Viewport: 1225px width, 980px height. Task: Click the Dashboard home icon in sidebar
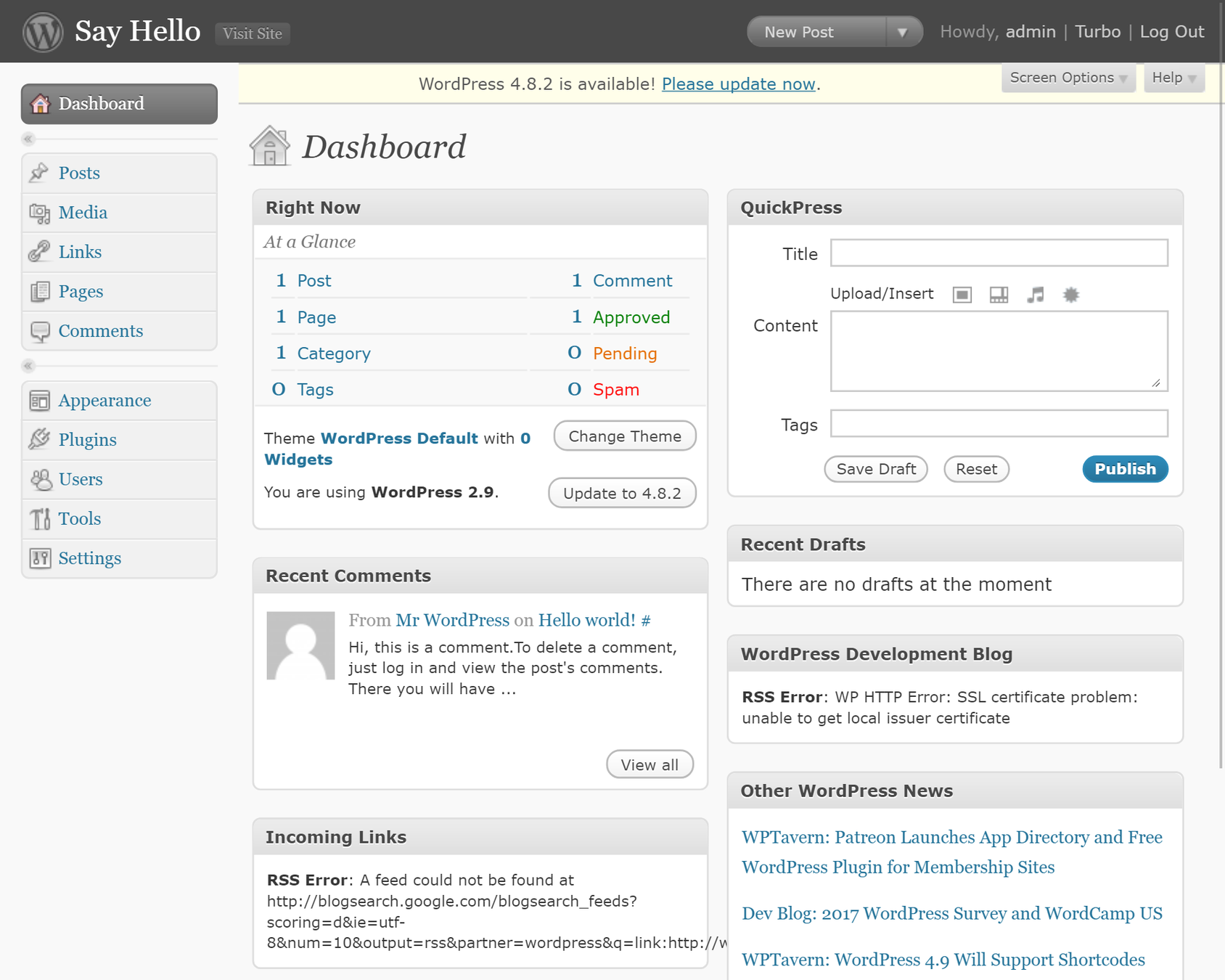(40, 104)
